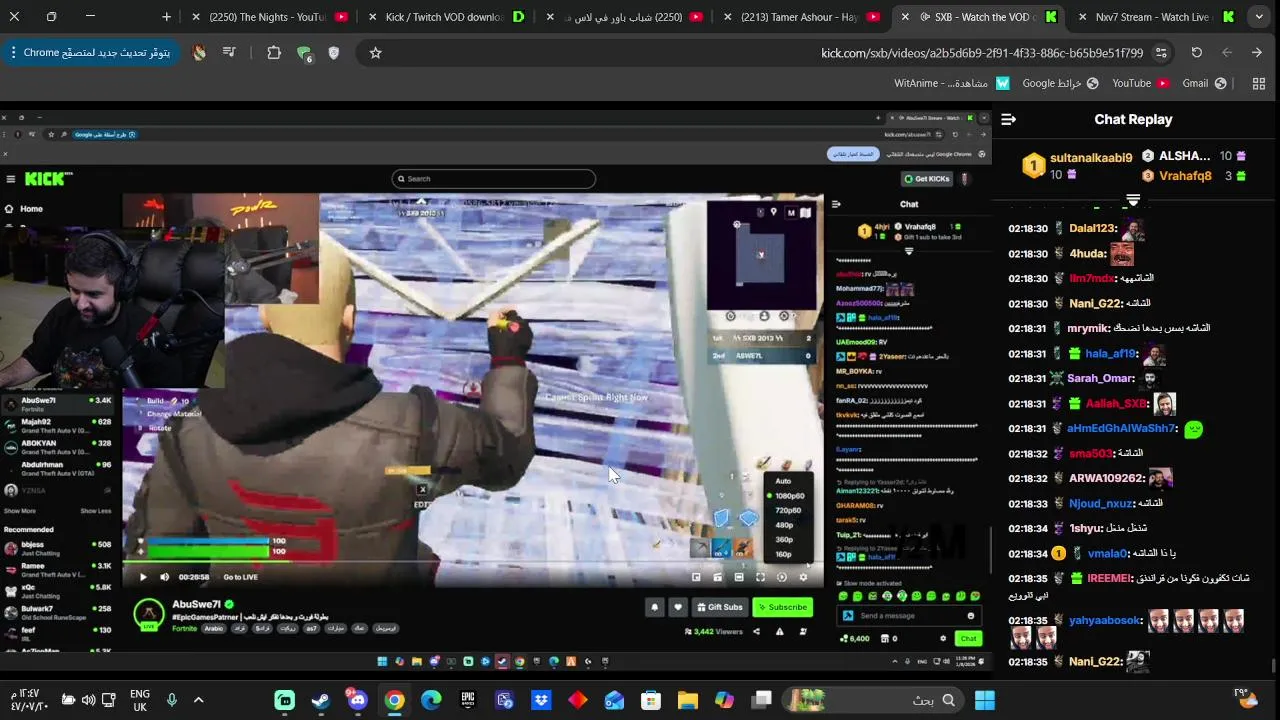
Task: Click the kick.com address bar URL
Action: [x=982, y=53]
